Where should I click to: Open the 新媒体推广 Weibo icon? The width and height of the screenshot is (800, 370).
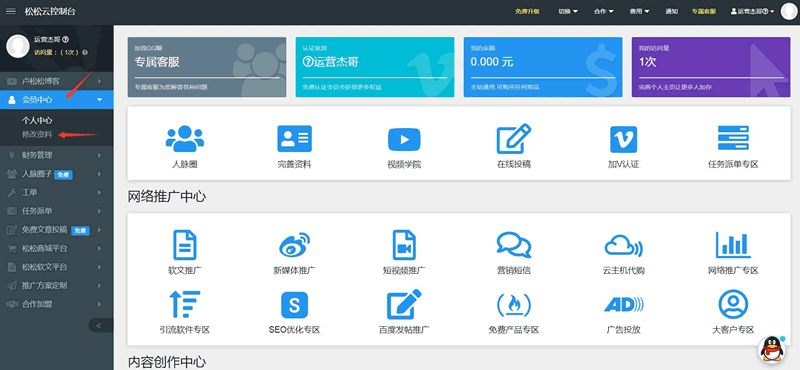(x=294, y=245)
